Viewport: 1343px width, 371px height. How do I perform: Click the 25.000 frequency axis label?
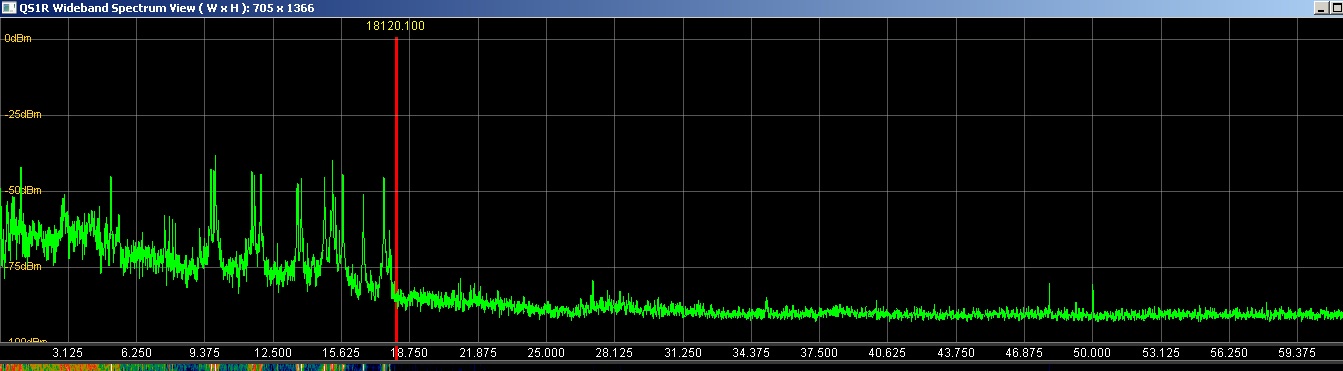(x=546, y=353)
